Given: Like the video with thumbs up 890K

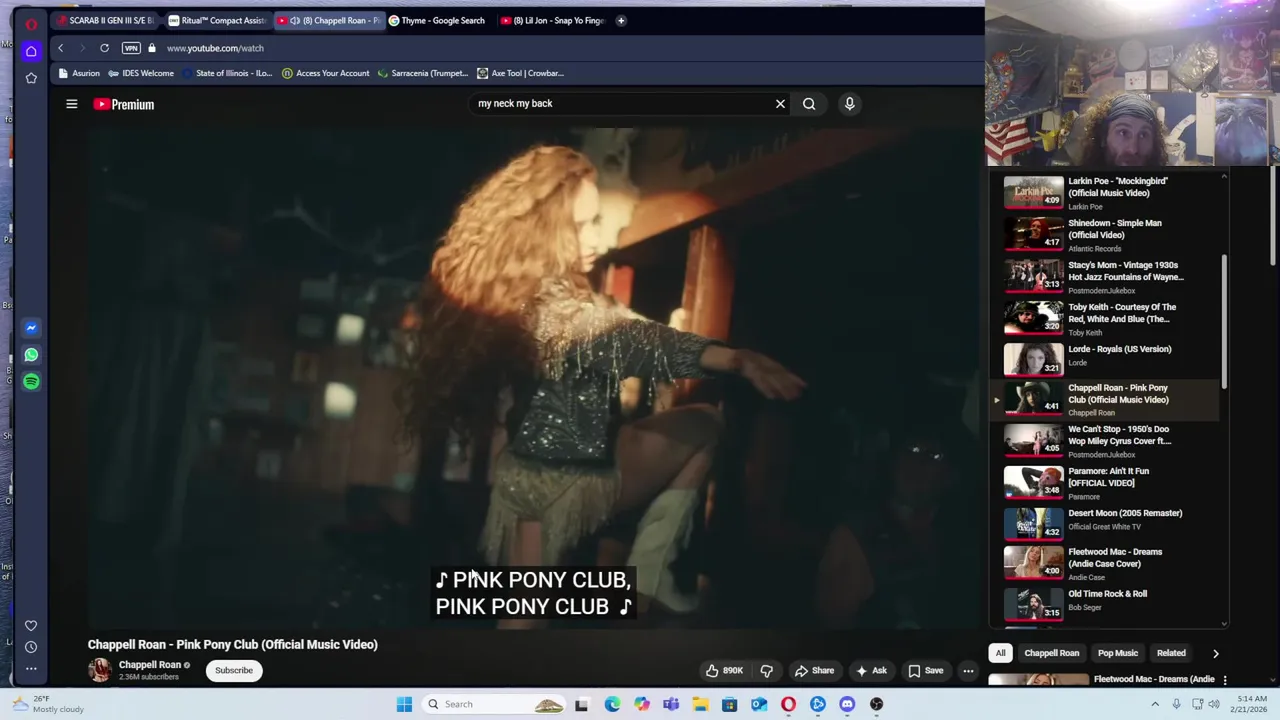Looking at the screenshot, I should [724, 671].
